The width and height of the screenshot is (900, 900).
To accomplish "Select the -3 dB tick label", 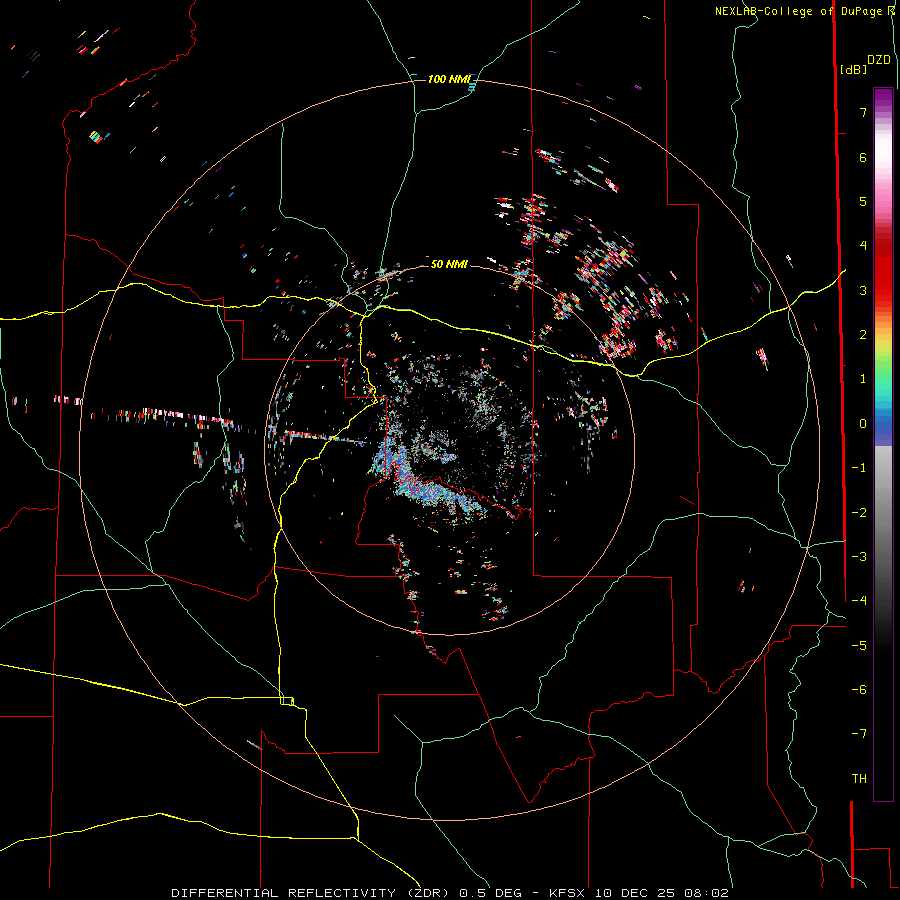I will (859, 557).
